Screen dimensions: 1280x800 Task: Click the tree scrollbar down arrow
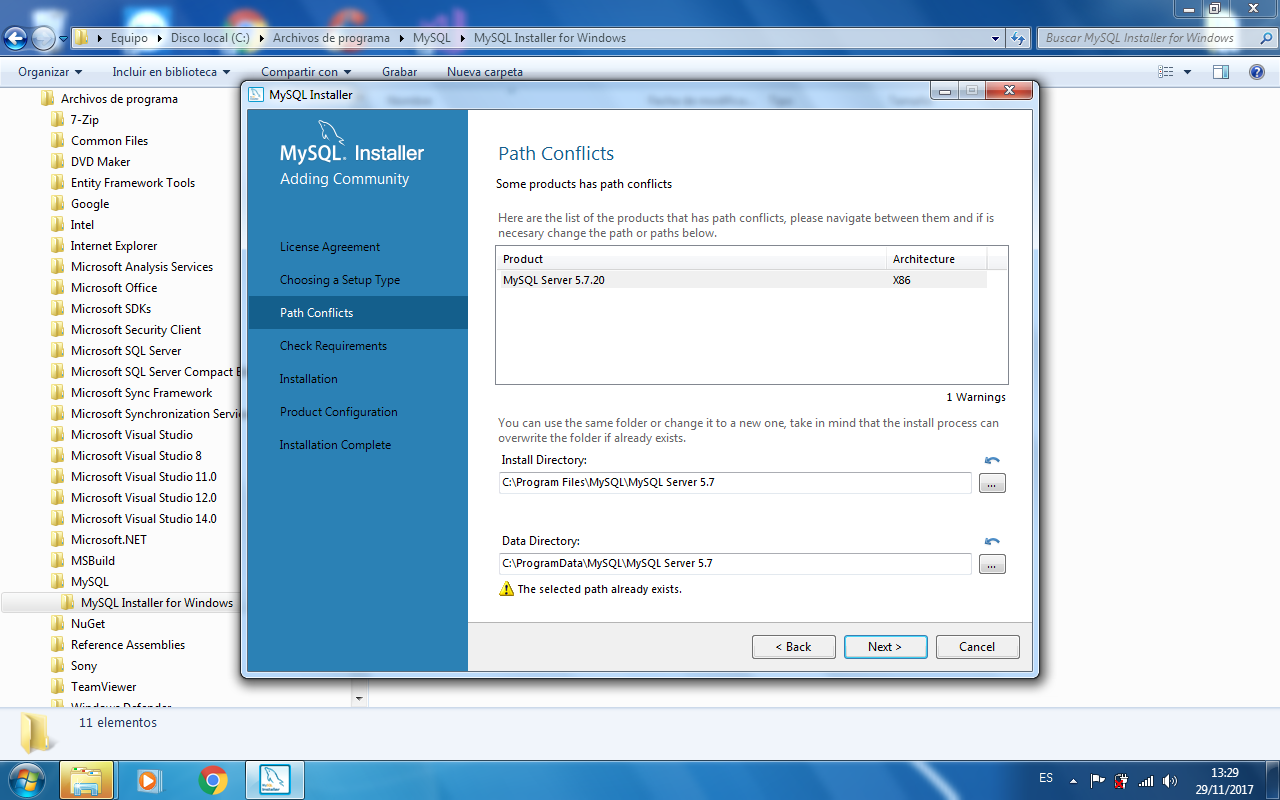(359, 698)
